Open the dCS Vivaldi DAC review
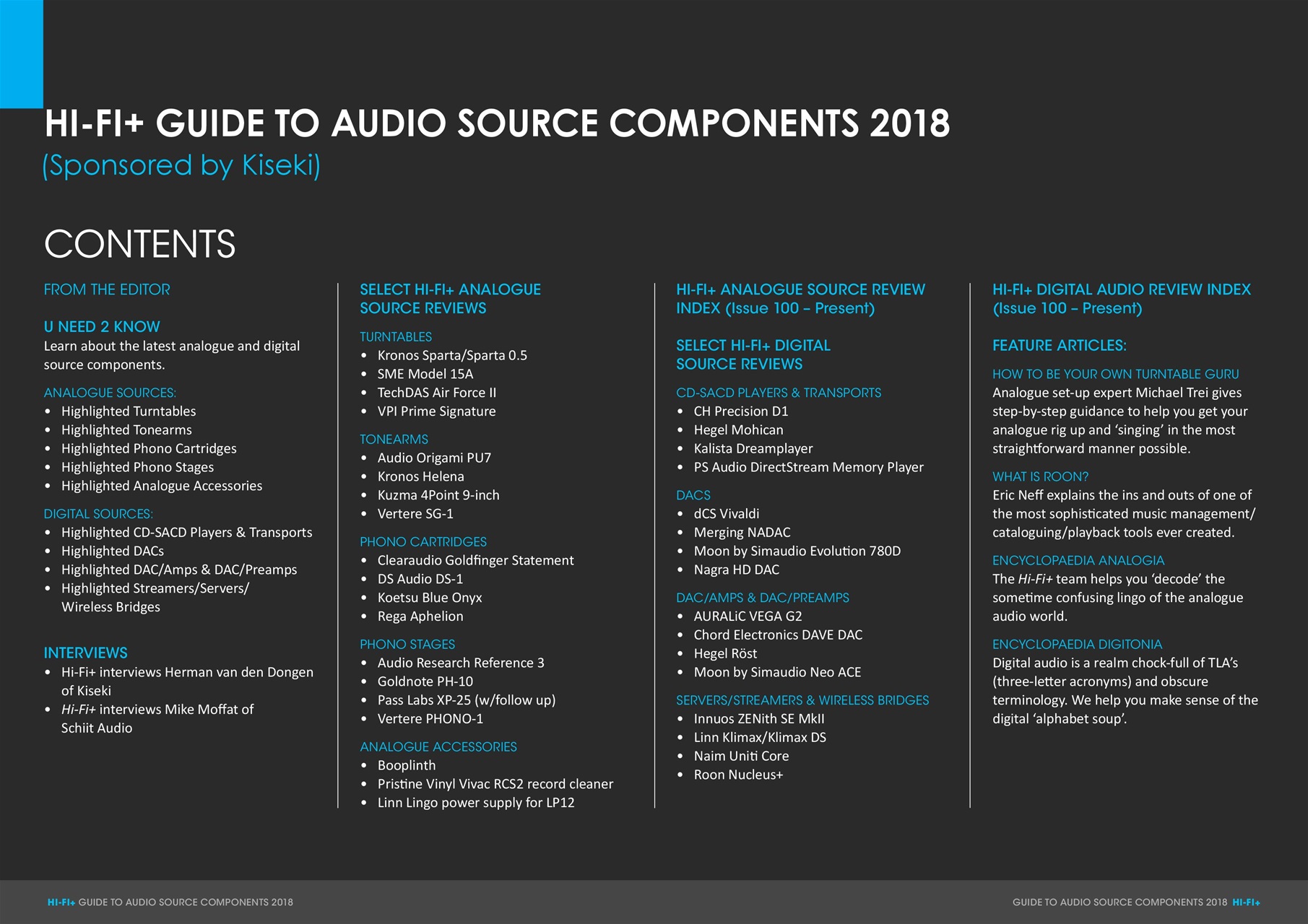Viewport: 1308px width, 924px height. click(727, 513)
